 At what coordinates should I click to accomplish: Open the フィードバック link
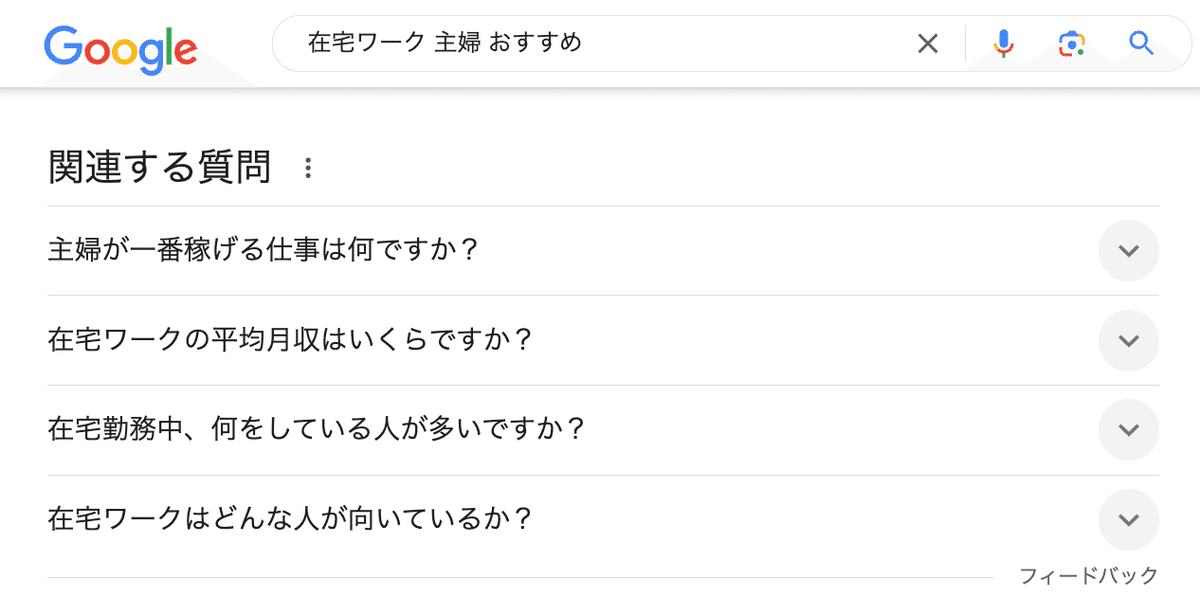1088,575
